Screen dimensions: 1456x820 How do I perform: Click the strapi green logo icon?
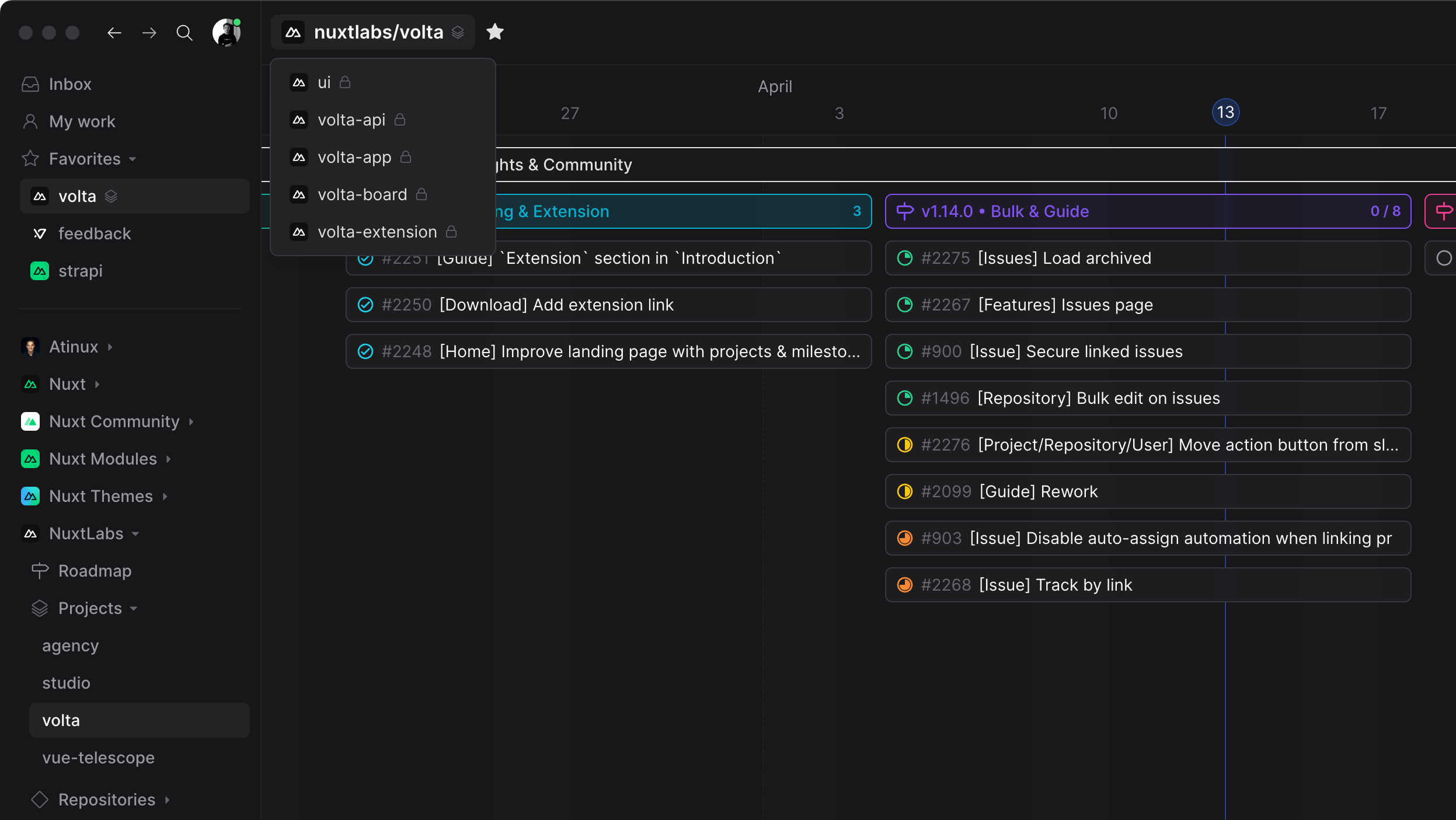point(40,271)
